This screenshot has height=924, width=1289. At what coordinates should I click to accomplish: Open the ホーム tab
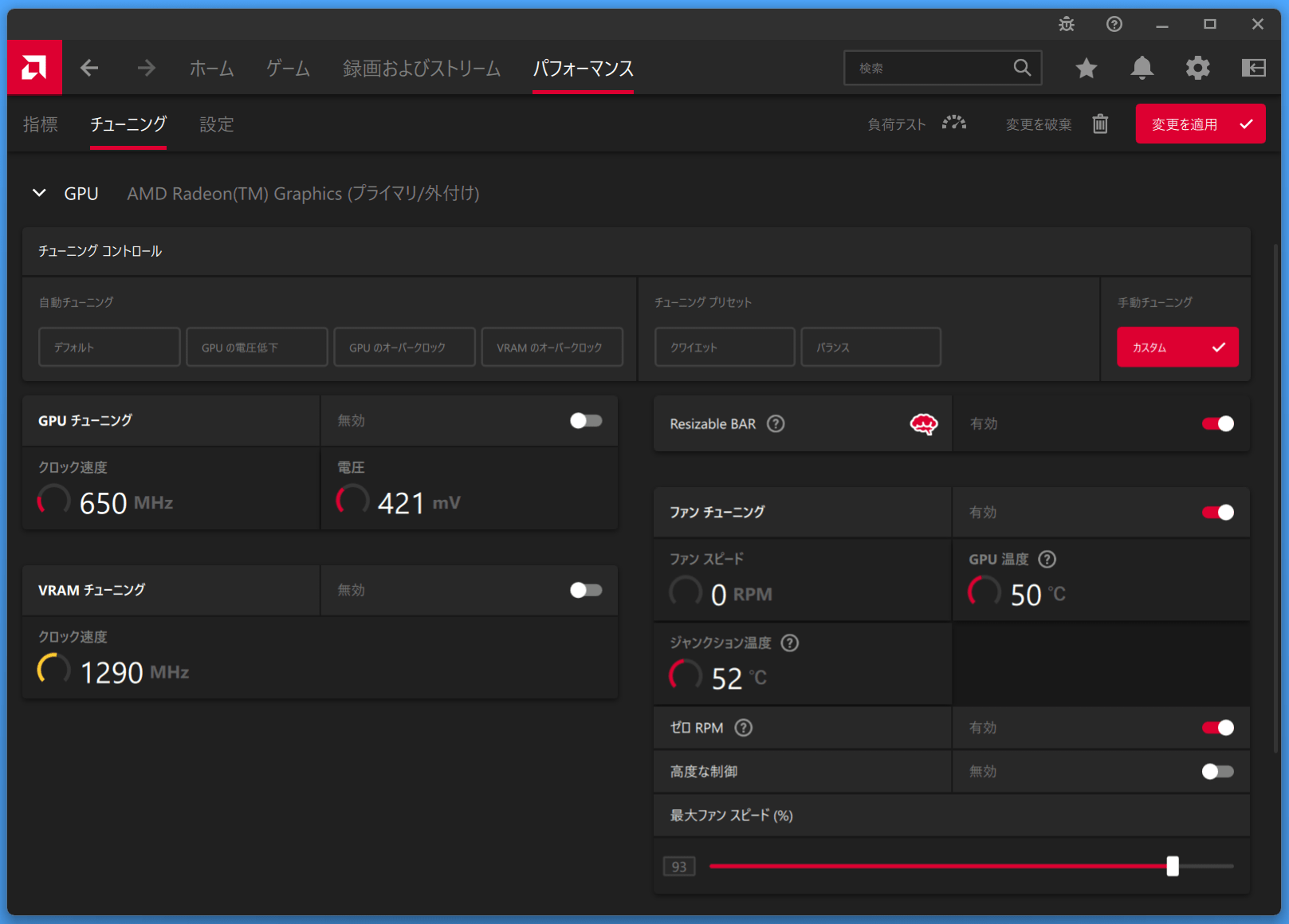[x=211, y=69]
